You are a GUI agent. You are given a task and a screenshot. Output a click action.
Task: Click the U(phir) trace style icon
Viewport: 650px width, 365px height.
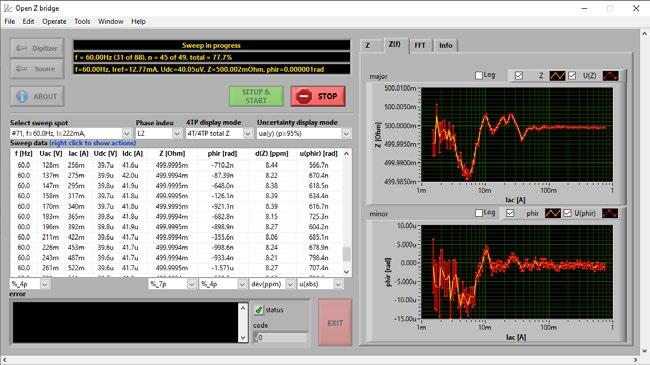point(610,213)
